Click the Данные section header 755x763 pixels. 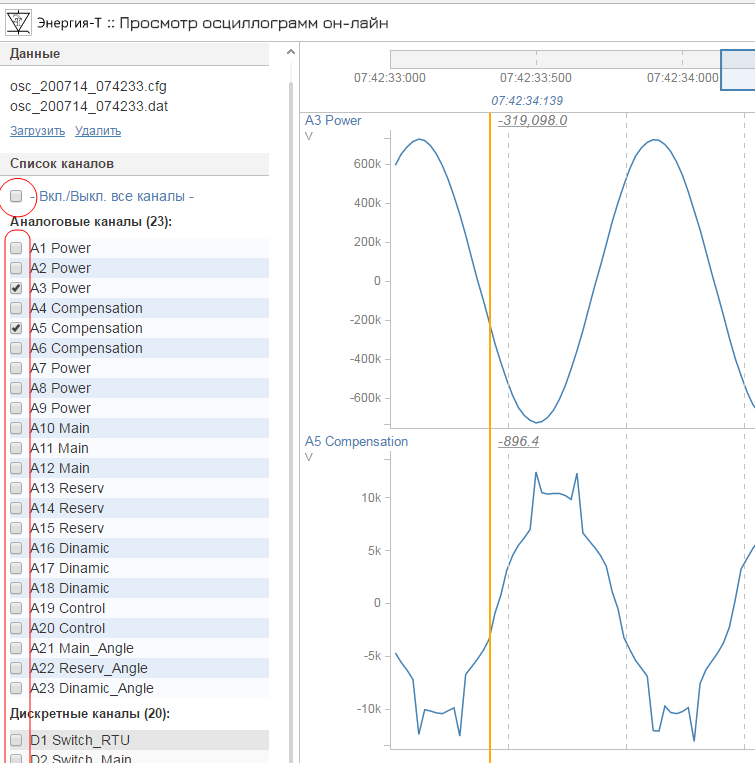pyautogui.click(x=134, y=54)
